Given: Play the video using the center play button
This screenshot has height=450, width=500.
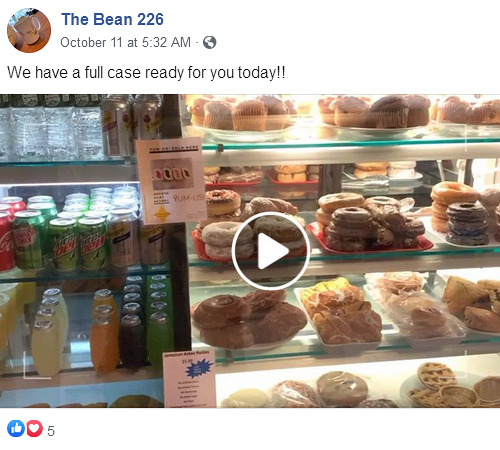Looking at the screenshot, I should tap(271, 251).
